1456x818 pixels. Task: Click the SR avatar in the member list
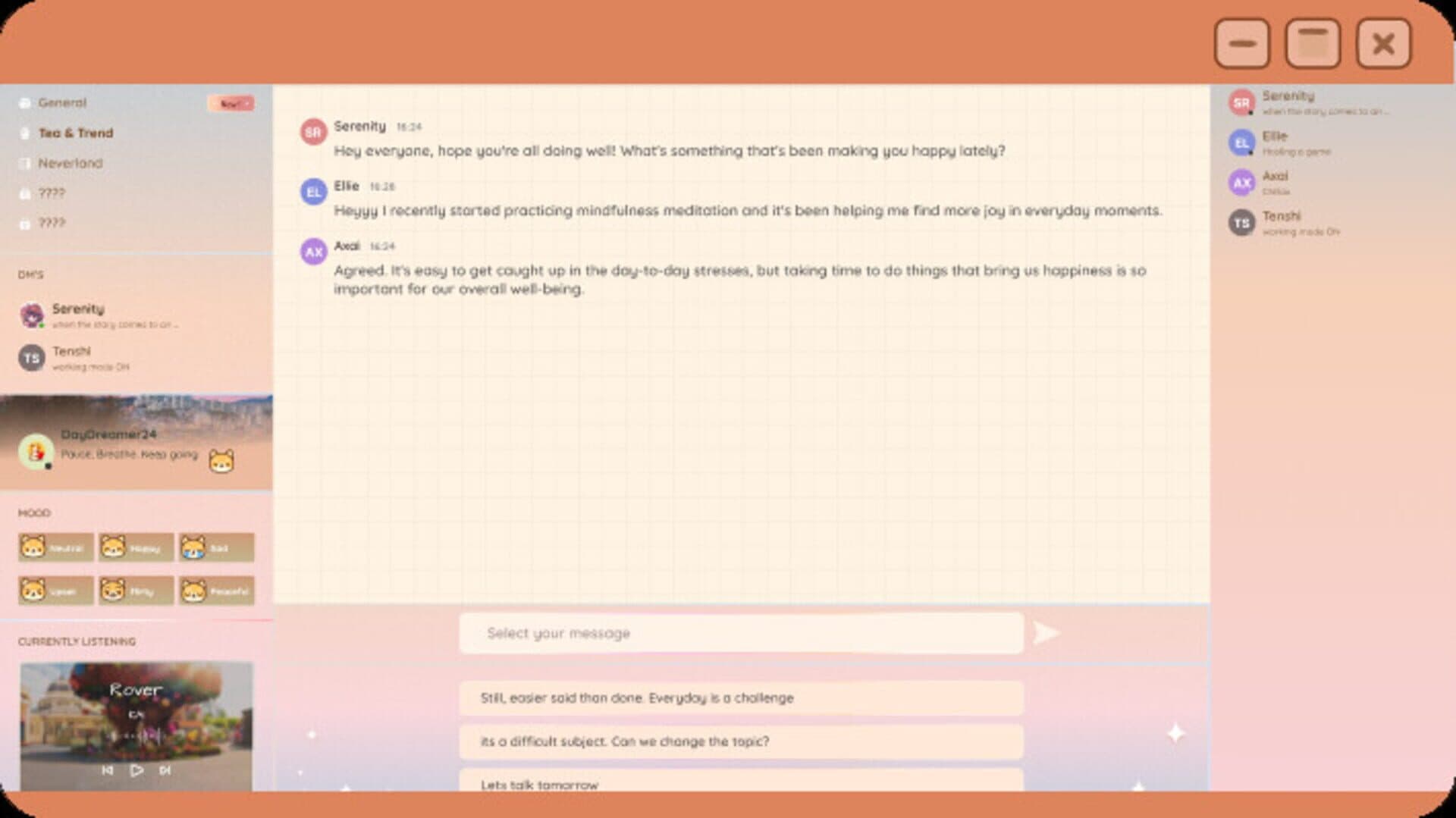pyautogui.click(x=1241, y=102)
